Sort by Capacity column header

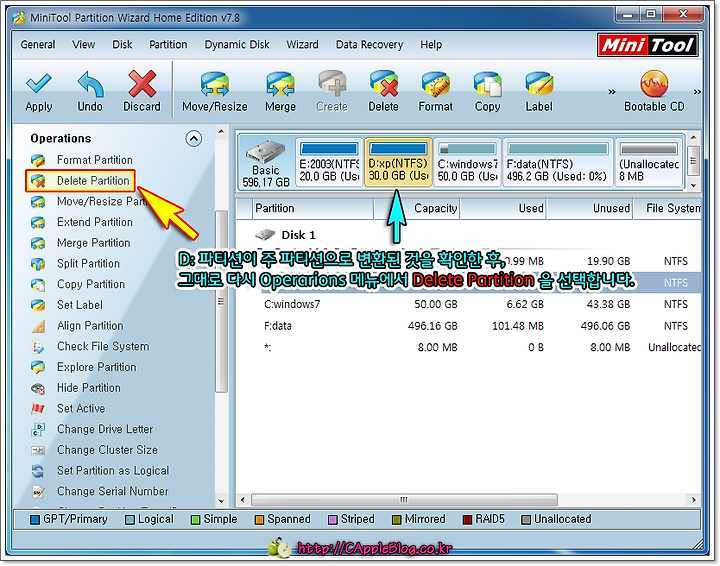pos(417,208)
